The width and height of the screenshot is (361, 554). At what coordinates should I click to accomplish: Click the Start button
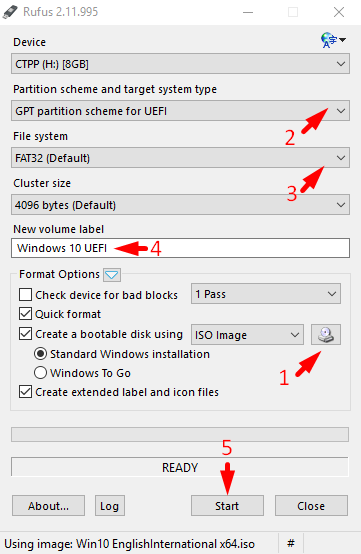click(227, 506)
